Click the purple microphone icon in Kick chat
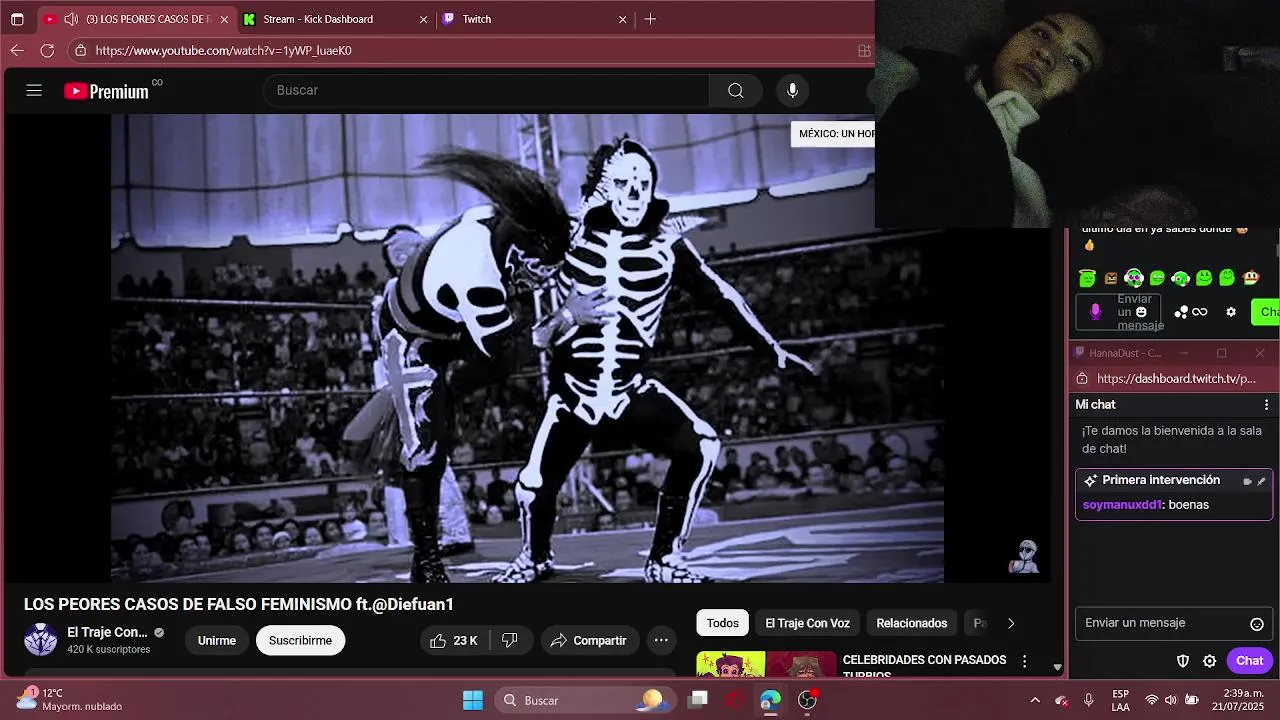 tap(1095, 312)
